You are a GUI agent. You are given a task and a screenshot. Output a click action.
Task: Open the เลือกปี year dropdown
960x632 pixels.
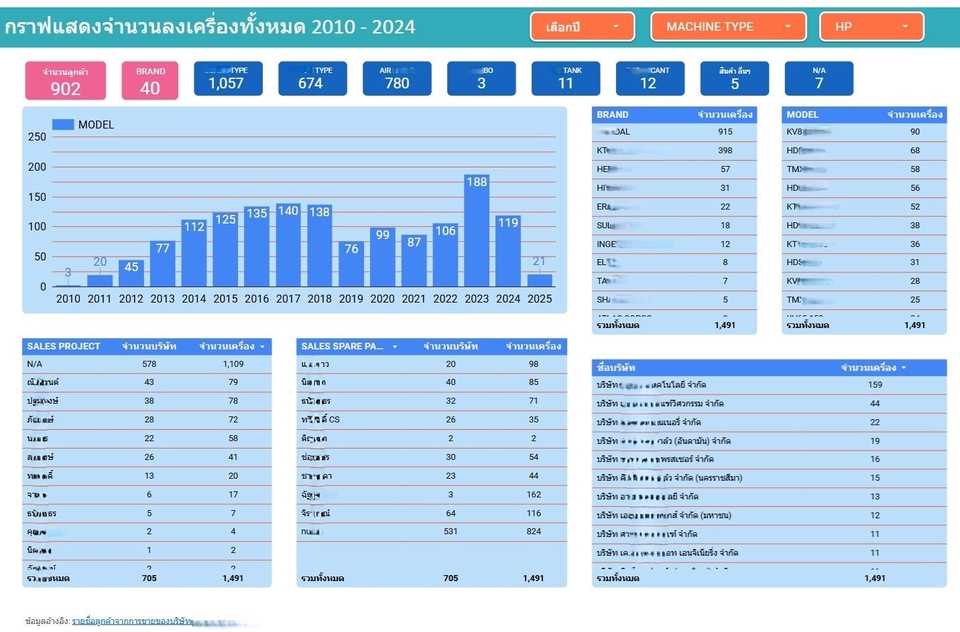coord(581,27)
